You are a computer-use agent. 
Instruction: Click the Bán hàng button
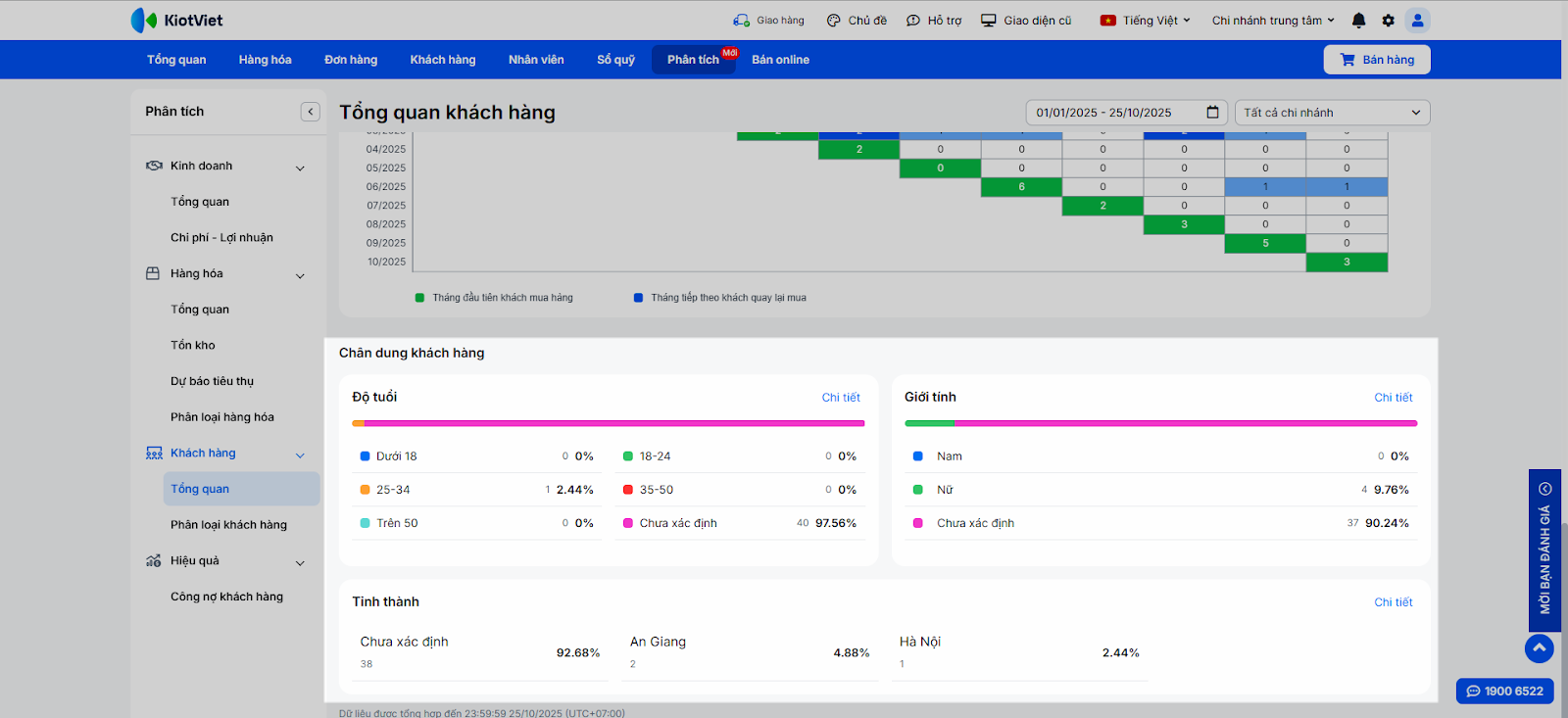[1377, 60]
